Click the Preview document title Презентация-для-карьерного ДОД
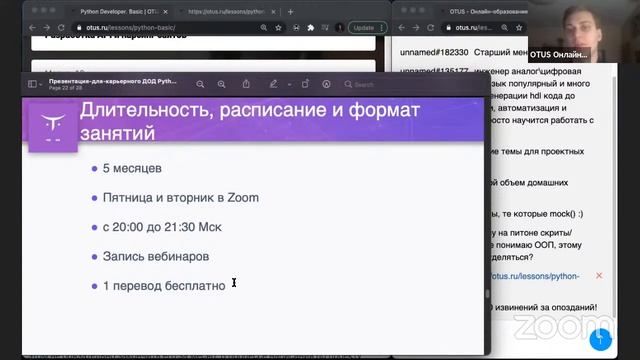Screen dimensions: 640x360 pyautogui.click(x=113, y=81)
